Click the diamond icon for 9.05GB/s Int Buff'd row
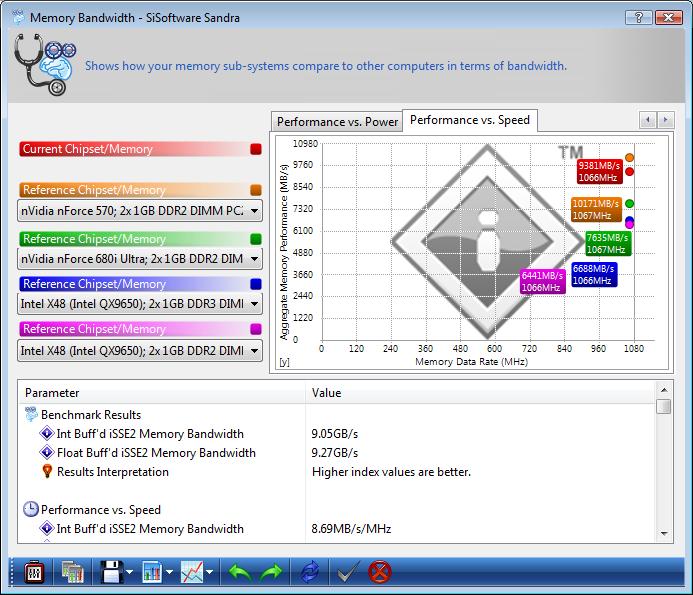This screenshot has height=595, width=693. (x=47, y=433)
